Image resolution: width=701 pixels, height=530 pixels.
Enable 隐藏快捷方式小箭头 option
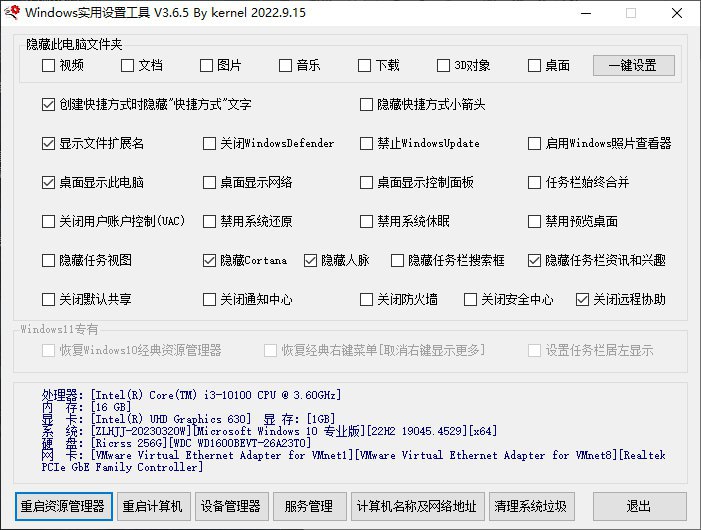[x=367, y=104]
